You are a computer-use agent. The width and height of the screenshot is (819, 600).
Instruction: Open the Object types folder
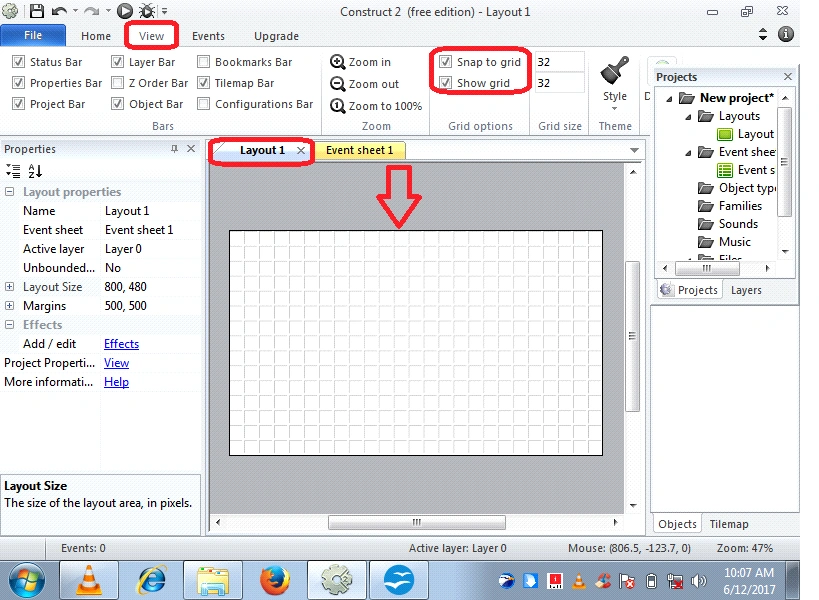[736, 188]
